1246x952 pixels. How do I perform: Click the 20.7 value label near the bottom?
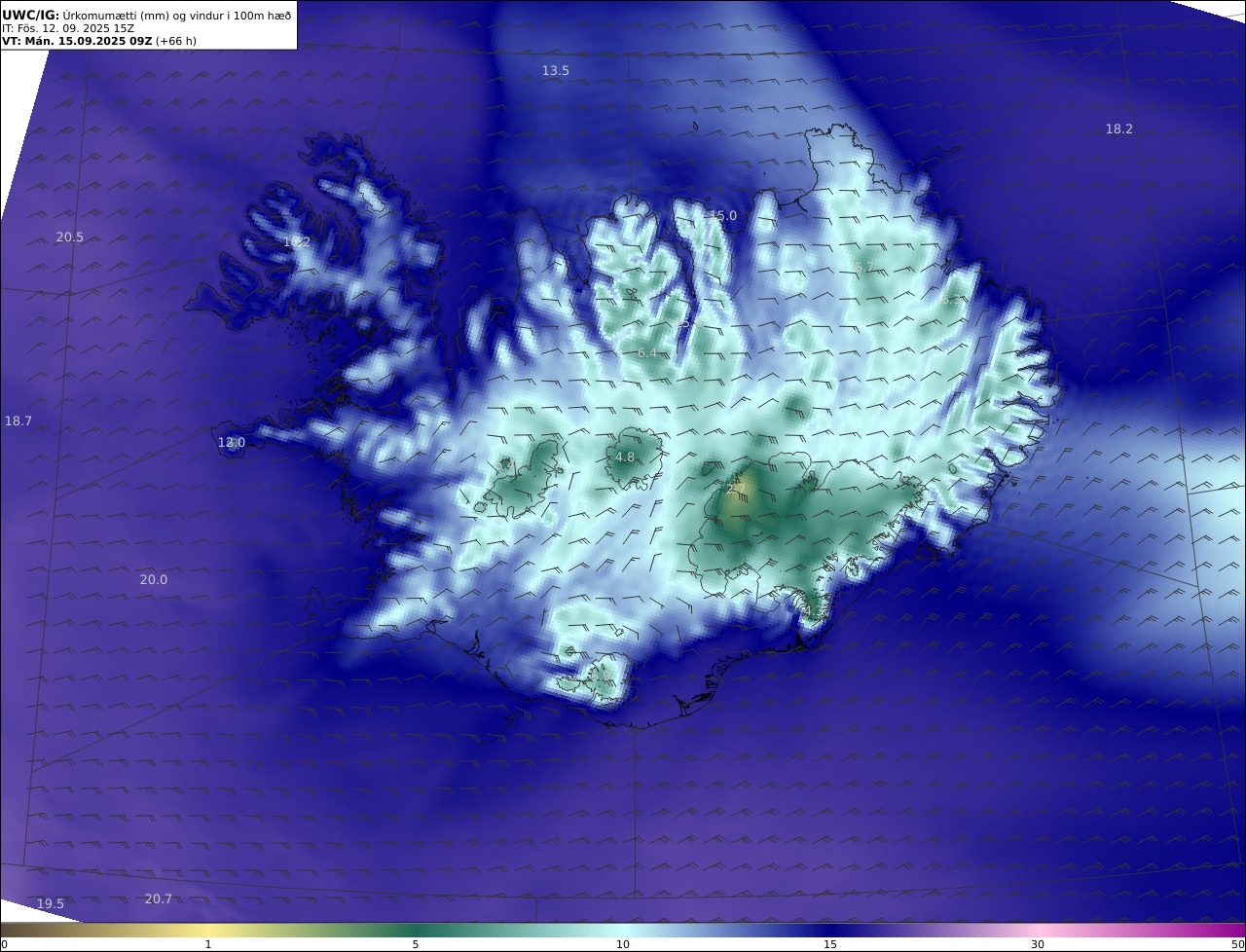[x=159, y=899]
